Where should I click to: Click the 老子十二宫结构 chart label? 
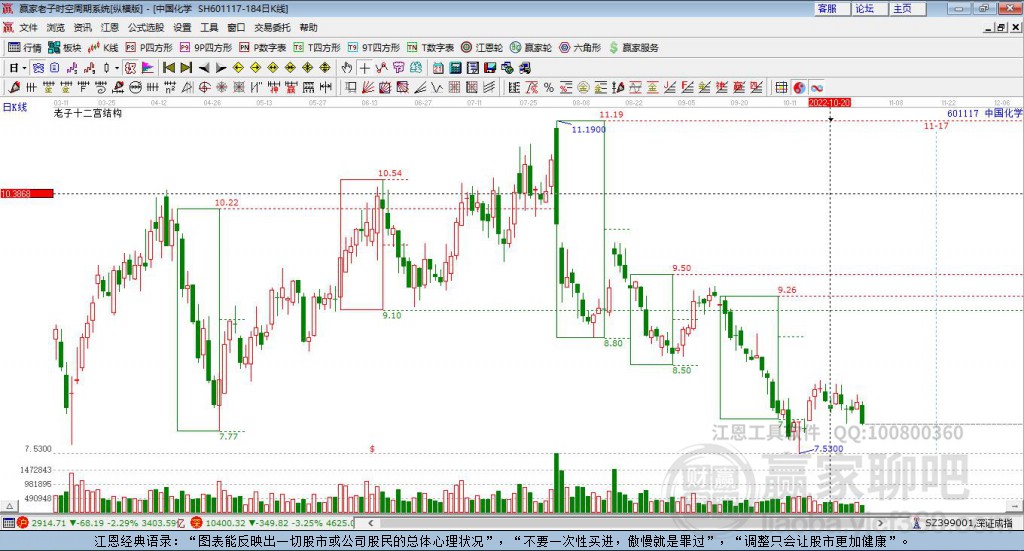88,113
